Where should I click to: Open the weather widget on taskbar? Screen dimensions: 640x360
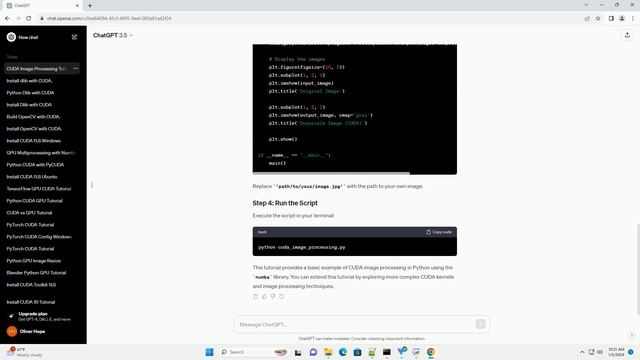24,352
